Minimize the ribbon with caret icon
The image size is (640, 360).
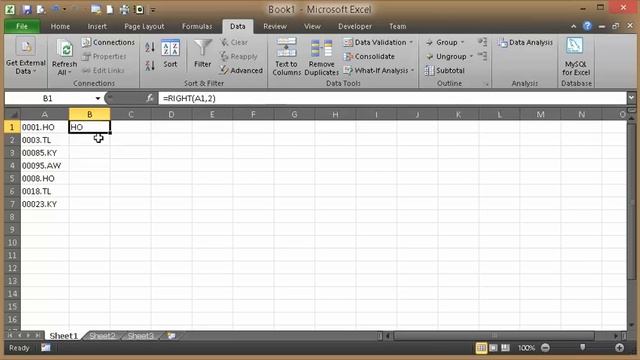tap(573, 26)
